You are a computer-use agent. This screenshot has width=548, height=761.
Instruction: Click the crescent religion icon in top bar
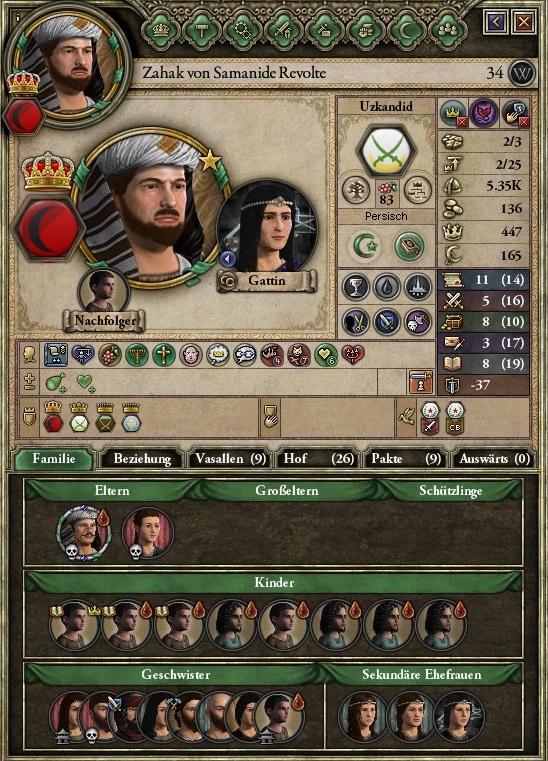pyautogui.click(x=406, y=30)
